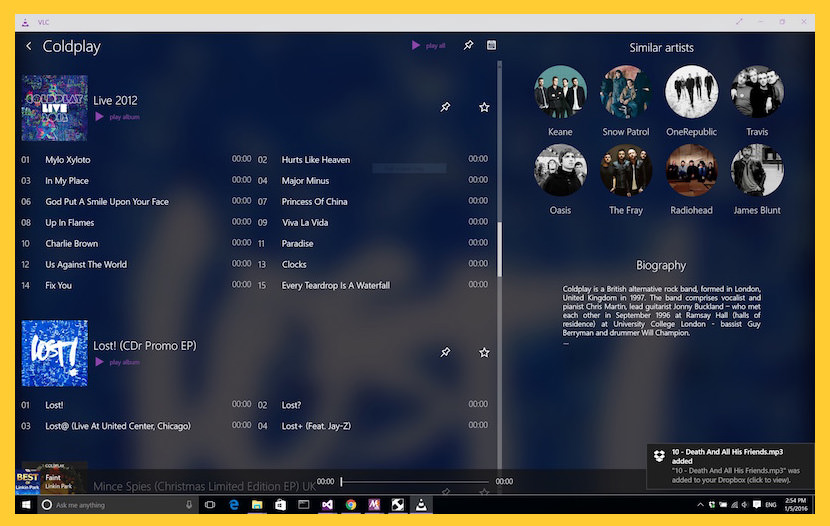Open similar artist Travis
The image size is (830, 526).
coord(757,92)
